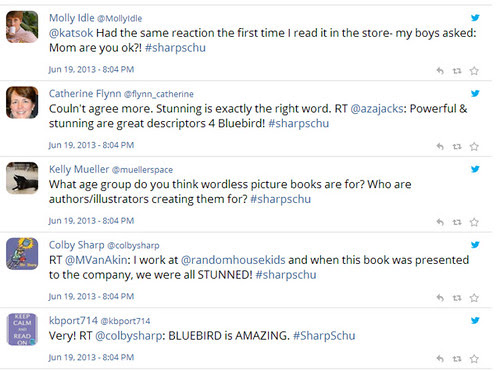Reply to kbport714's tweet

pos(440,359)
